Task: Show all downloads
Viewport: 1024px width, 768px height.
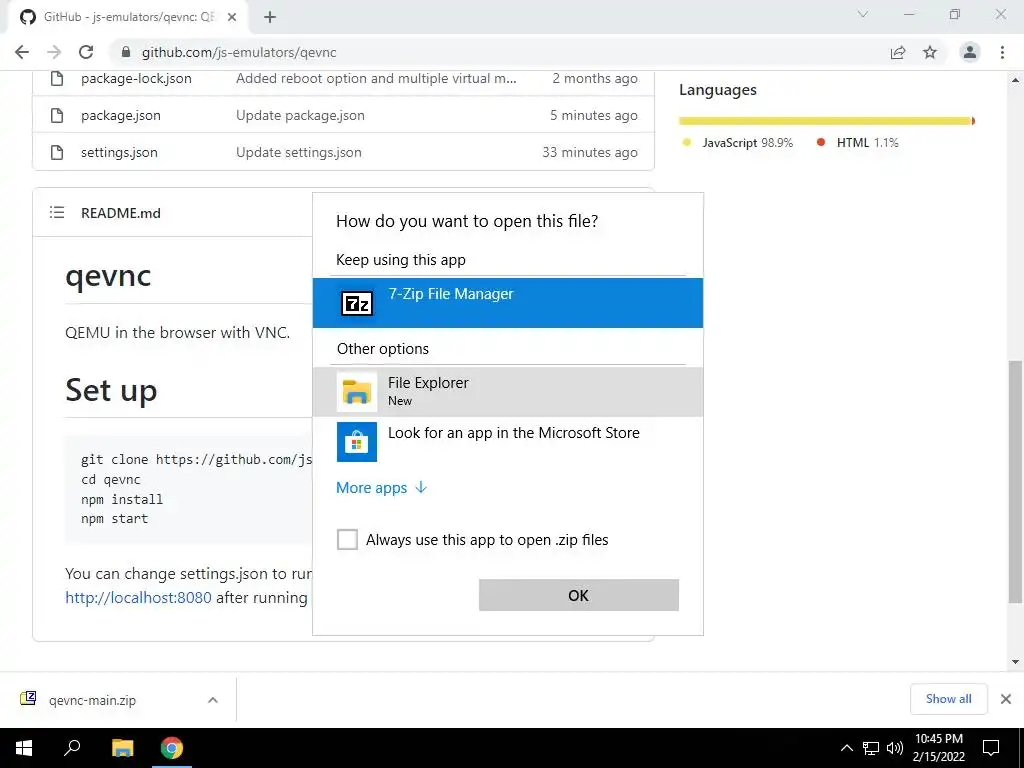Action: [948, 699]
